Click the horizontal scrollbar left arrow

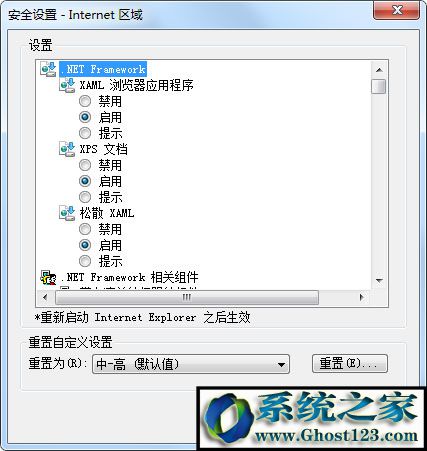(x=45, y=297)
